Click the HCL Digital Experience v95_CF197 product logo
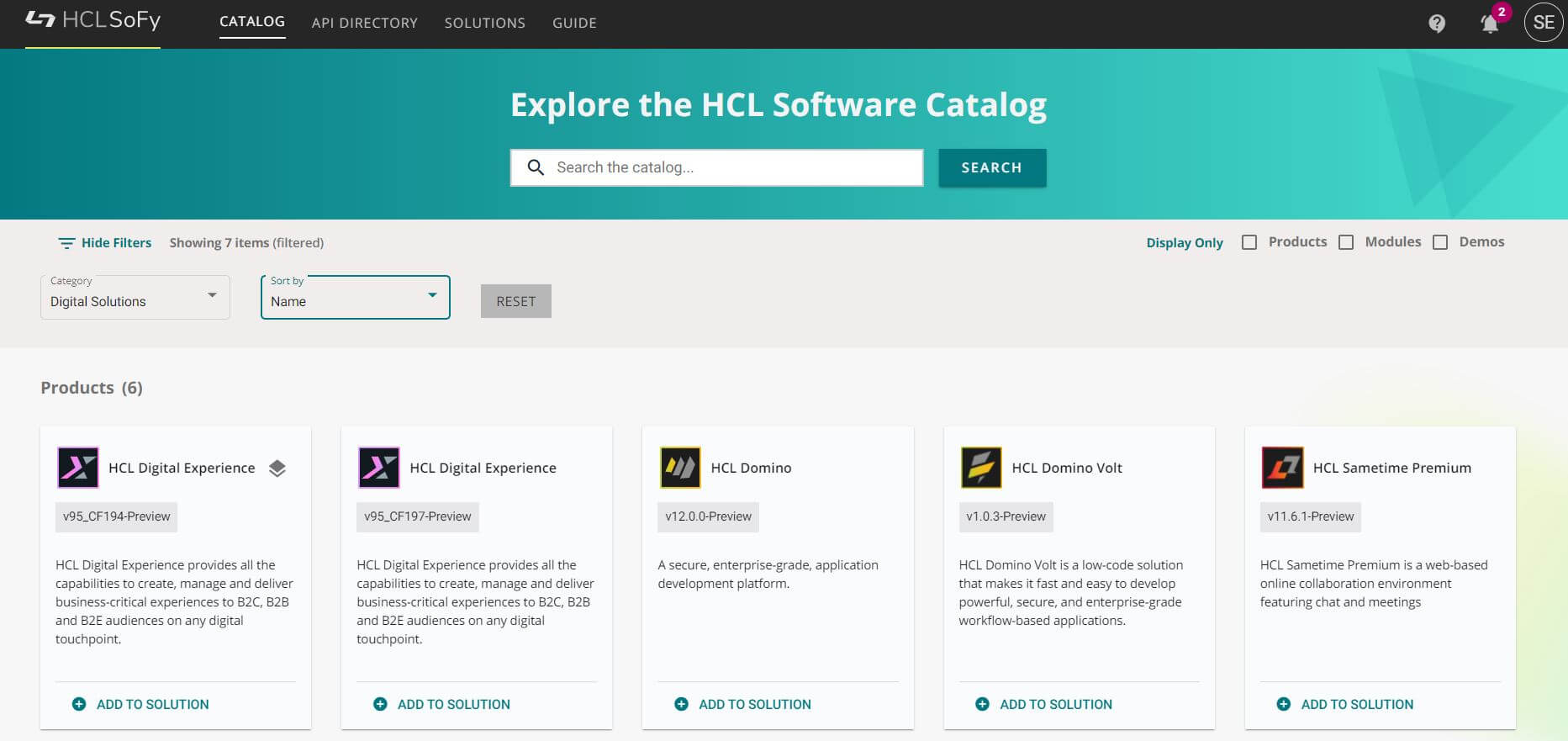 coord(379,468)
